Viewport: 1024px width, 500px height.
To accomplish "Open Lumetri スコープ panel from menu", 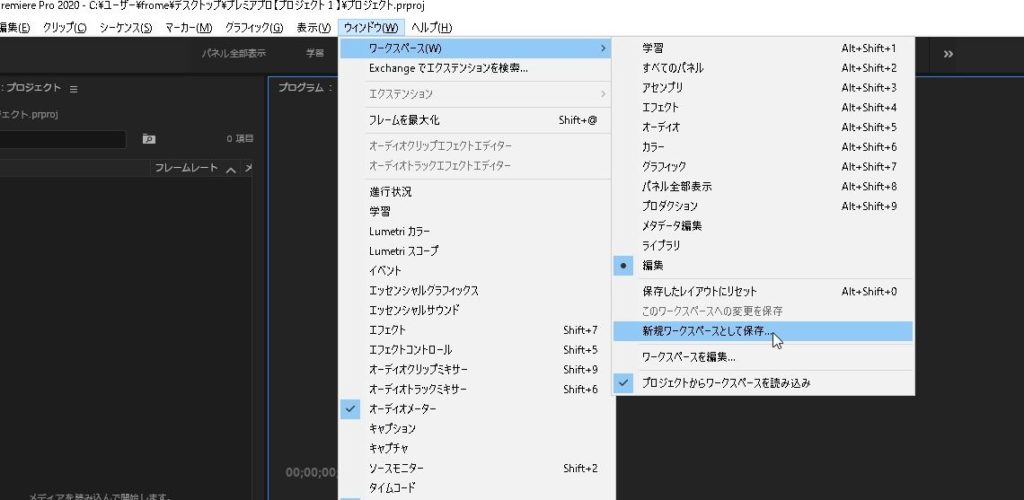I will 403,251.
